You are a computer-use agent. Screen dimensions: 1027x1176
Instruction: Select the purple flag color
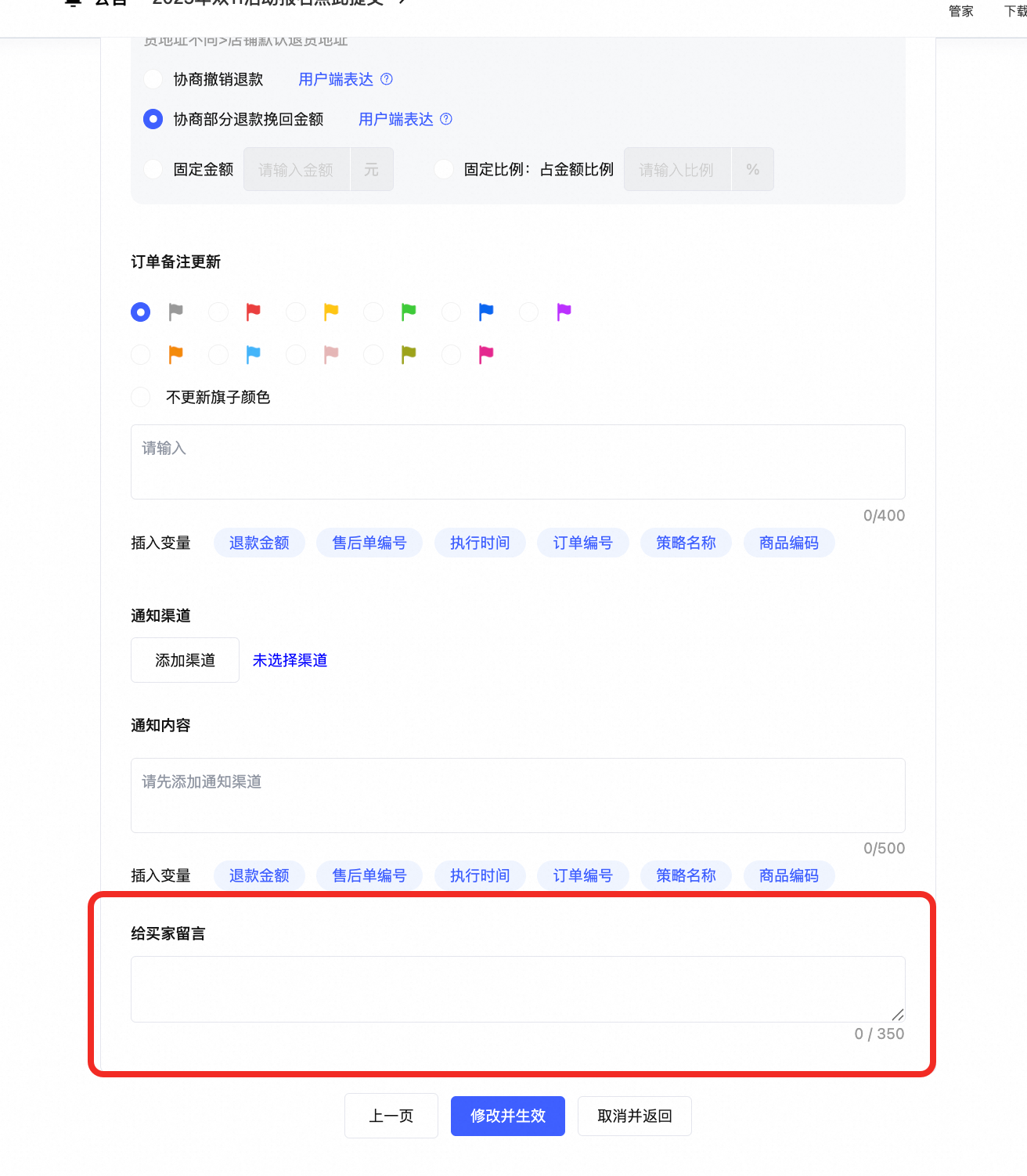[528, 312]
